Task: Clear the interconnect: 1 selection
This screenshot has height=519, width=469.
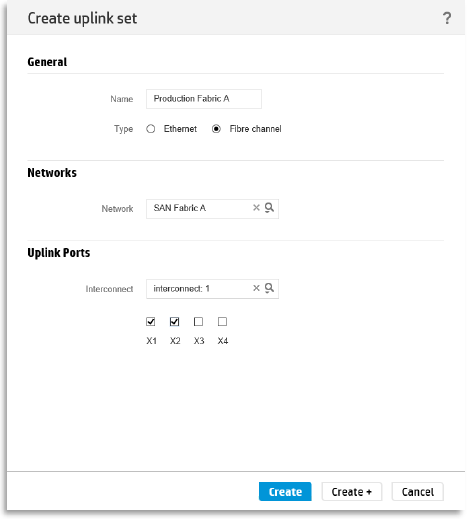Action: [x=256, y=288]
